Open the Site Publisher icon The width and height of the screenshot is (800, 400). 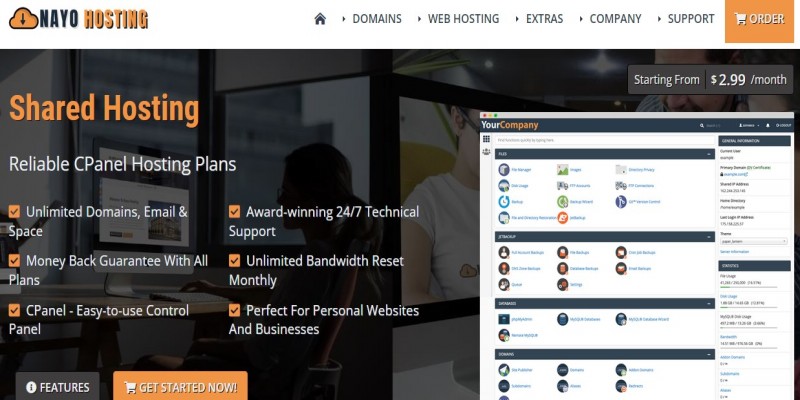[x=504, y=370]
